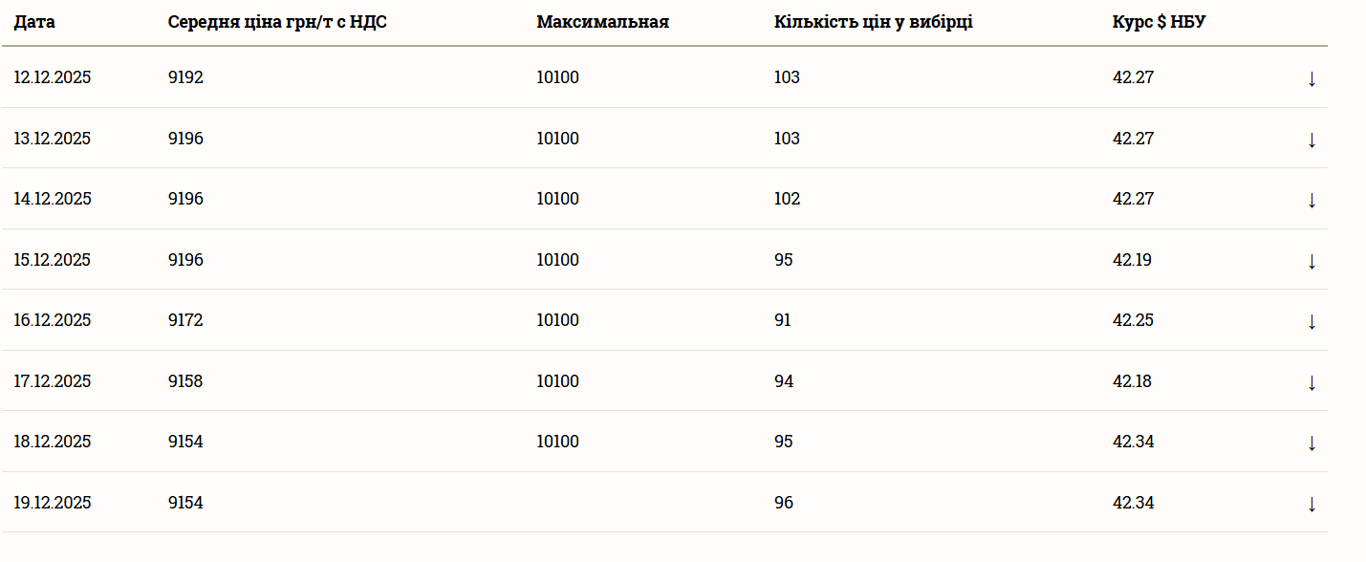The height and width of the screenshot is (562, 1366).
Task: Click the Курс $ НБУ column header
Action: point(1158,22)
